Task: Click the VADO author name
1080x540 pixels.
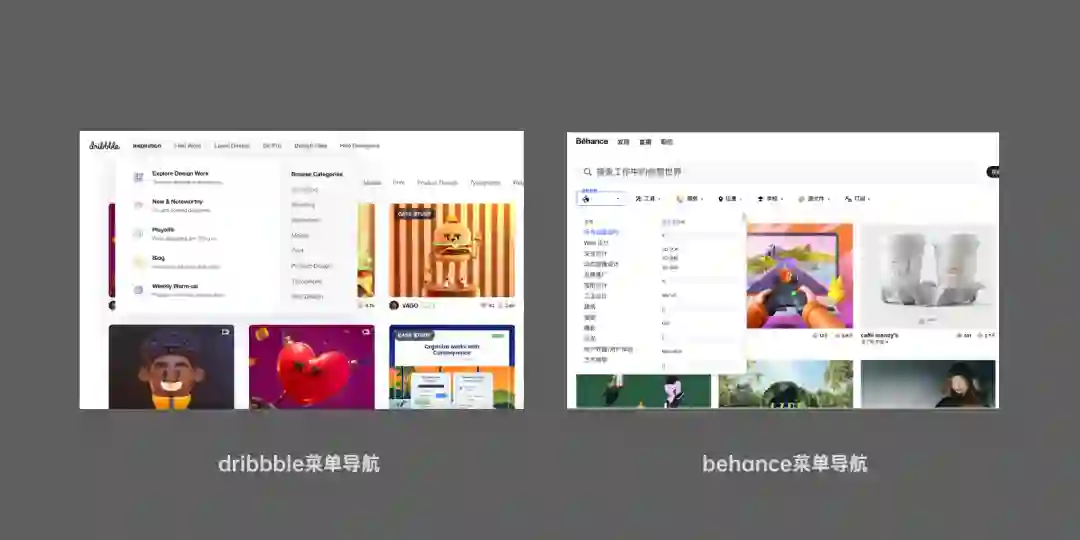Action: pos(410,305)
